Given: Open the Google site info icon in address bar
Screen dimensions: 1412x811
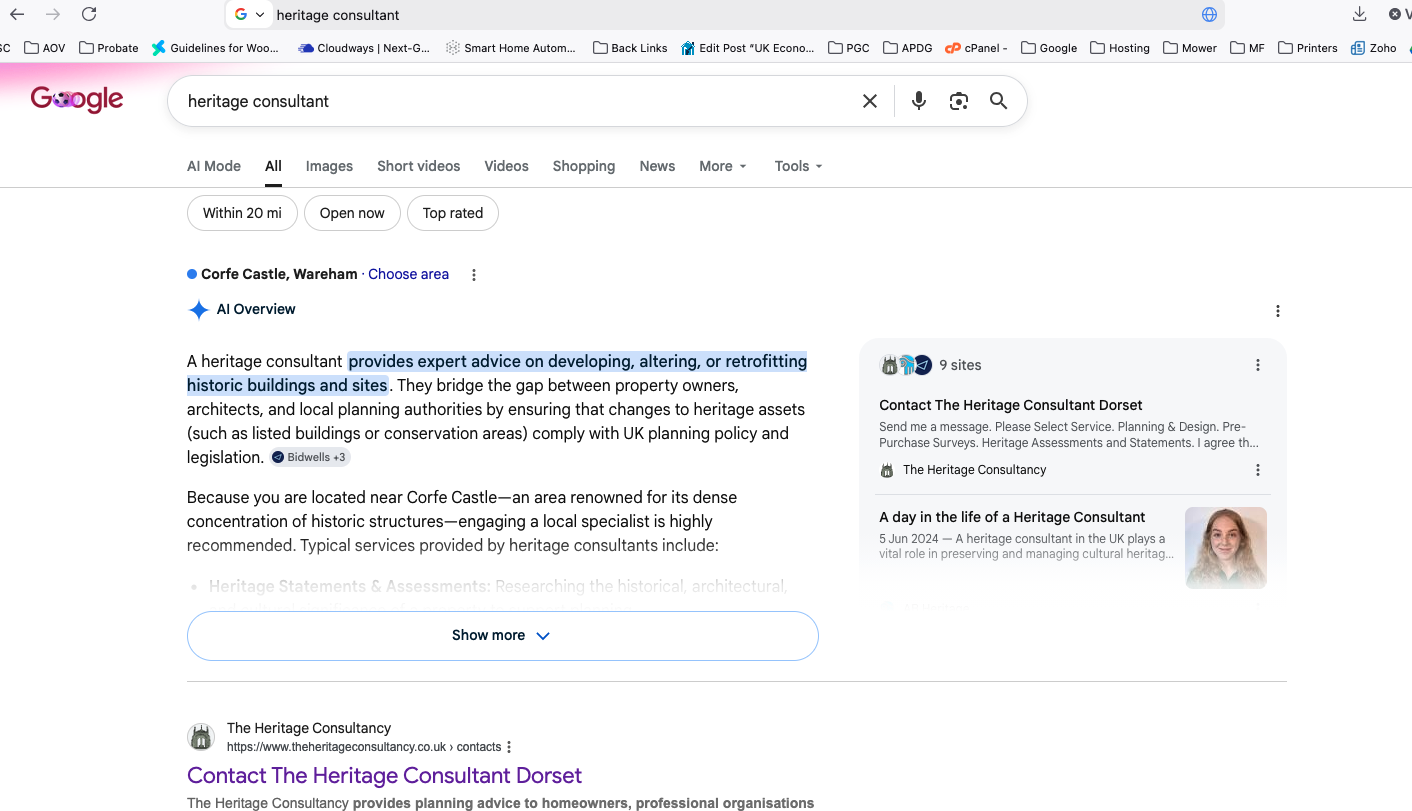Looking at the screenshot, I should tap(241, 14).
